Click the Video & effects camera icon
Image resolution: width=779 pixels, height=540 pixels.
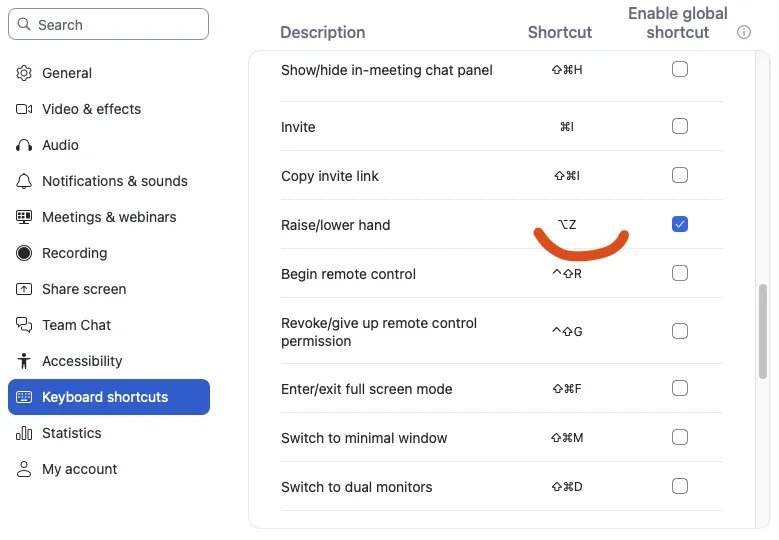click(x=24, y=109)
